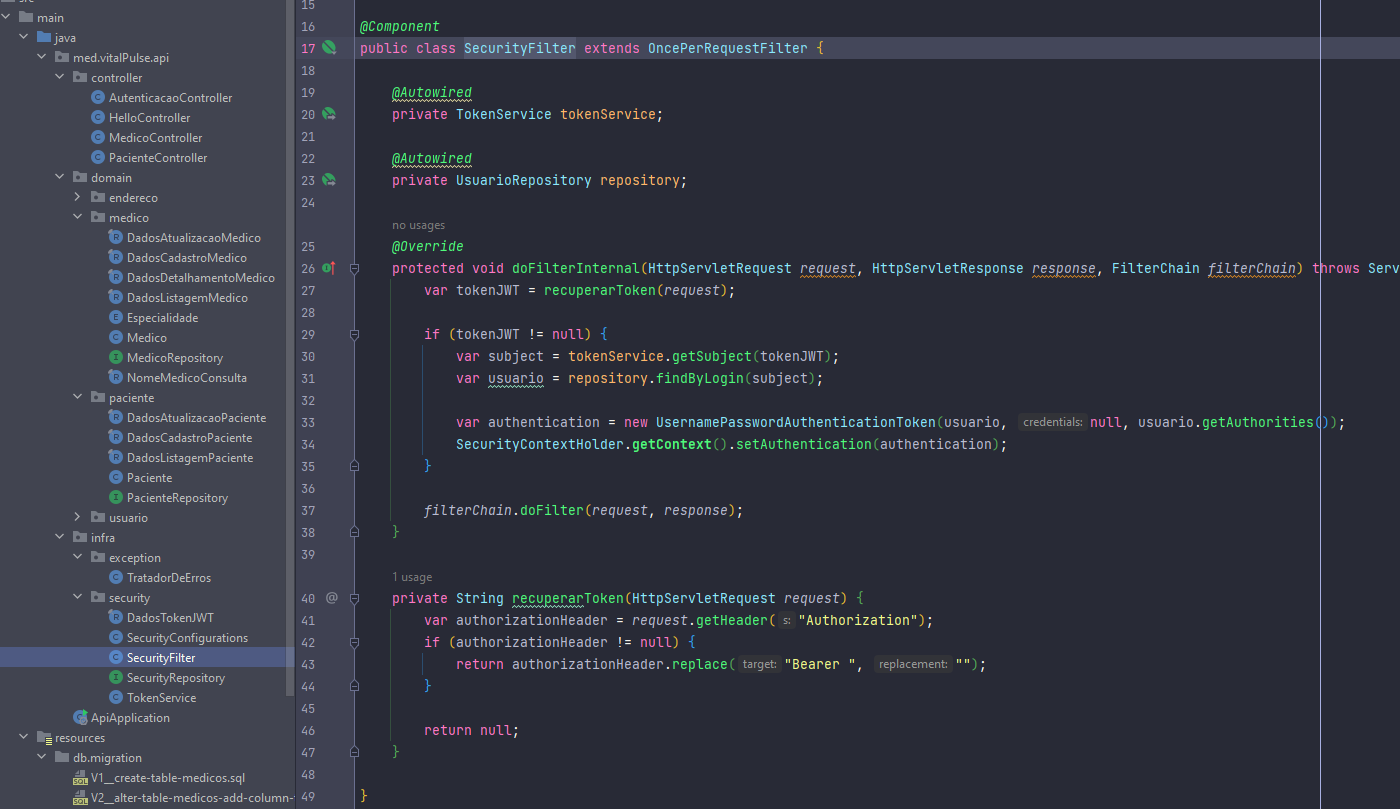Click OncePerRequestFilter in class declaration

tap(727, 48)
